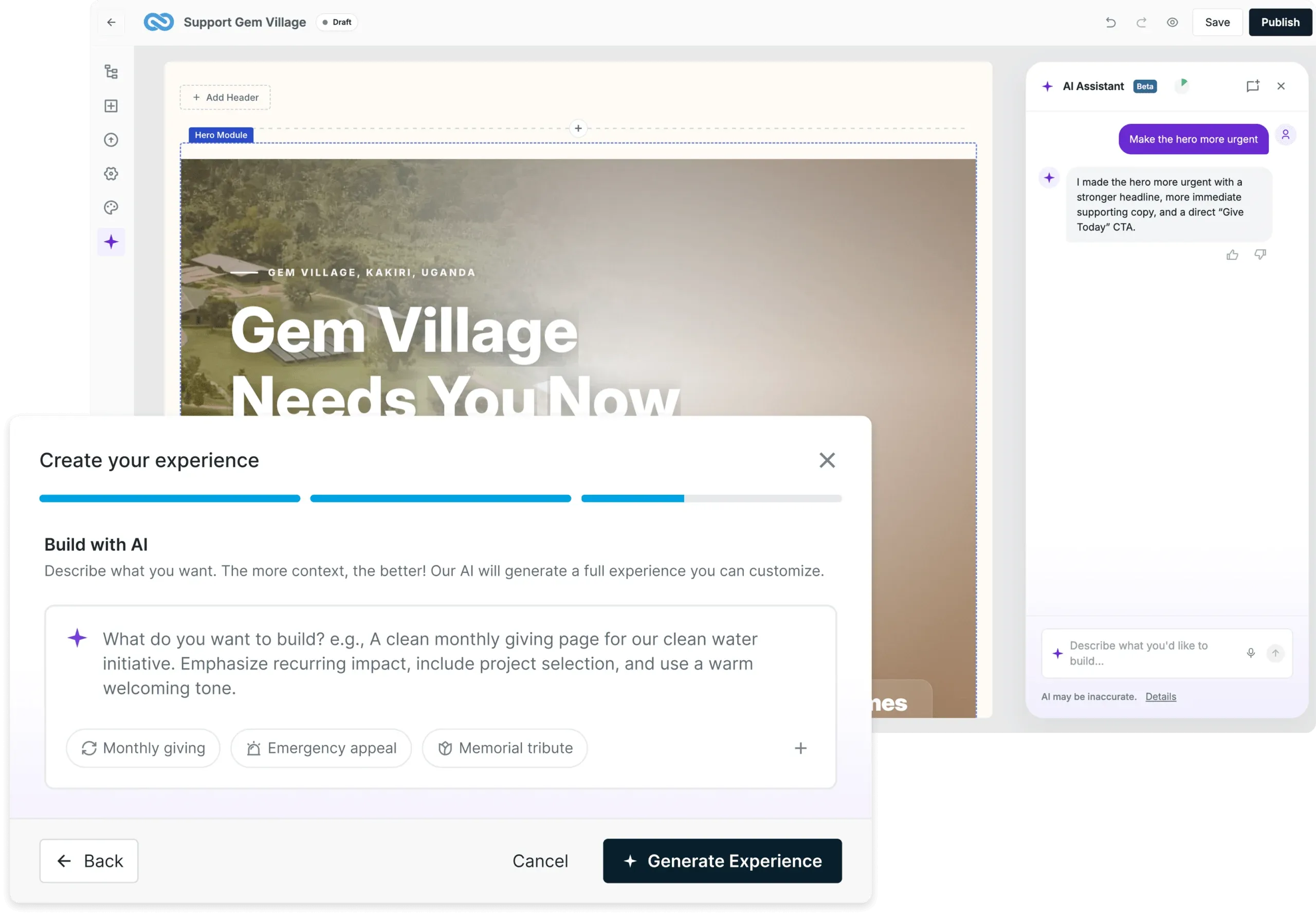Select the Memorial tribute suggestion chip
Image resolution: width=1316 pixels, height=916 pixels.
coord(504,748)
